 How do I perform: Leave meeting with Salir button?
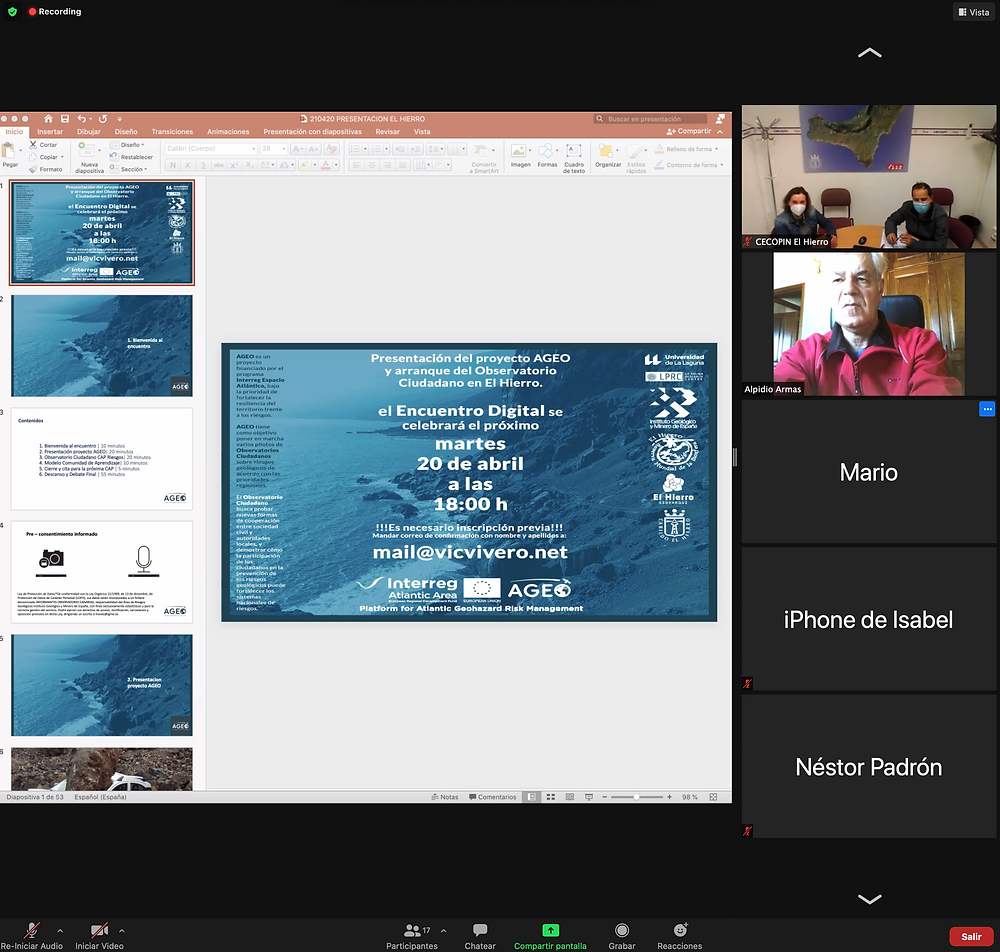point(971,936)
